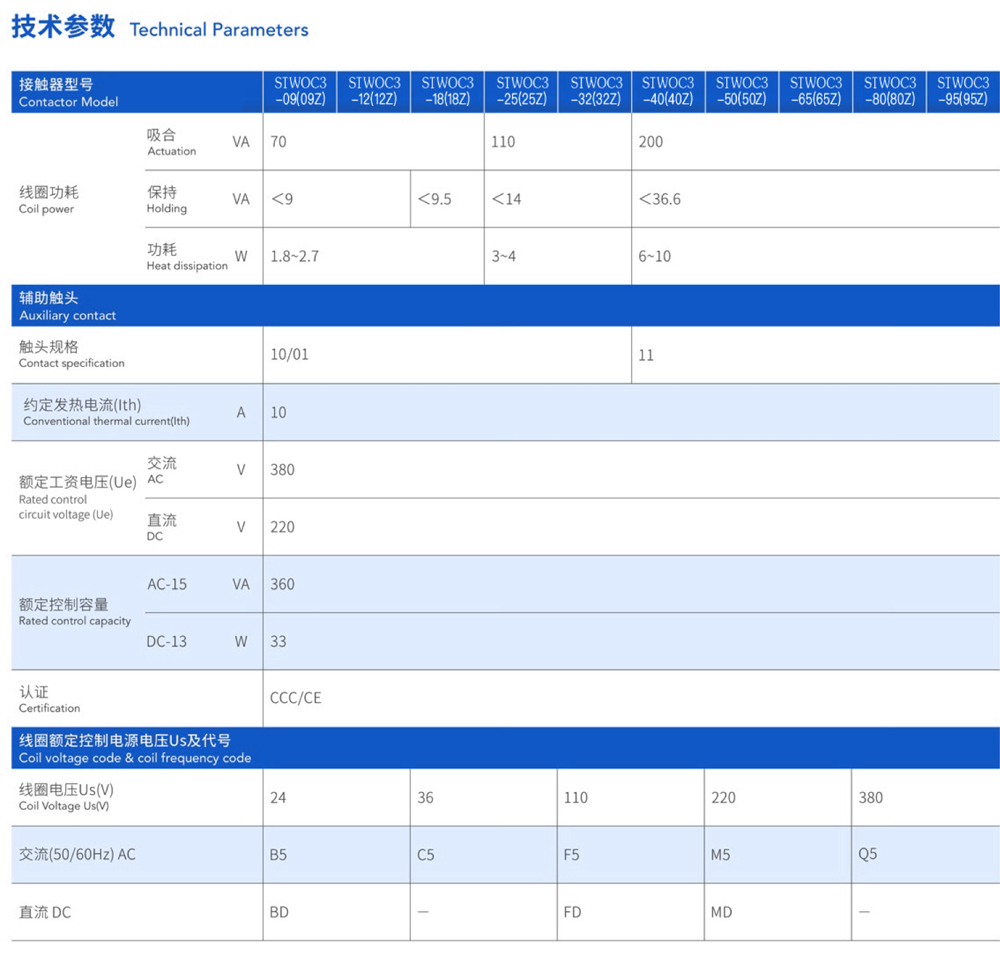1000x960 pixels.
Task: Click the Conventional thermal current (Ith) label
Action: tap(106, 412)
